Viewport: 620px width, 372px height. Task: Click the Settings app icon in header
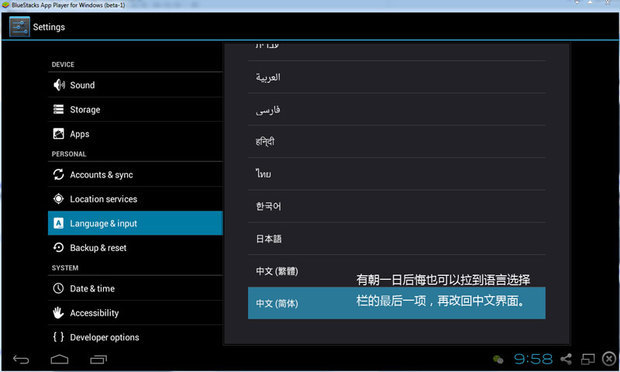[x=19, y=27]
